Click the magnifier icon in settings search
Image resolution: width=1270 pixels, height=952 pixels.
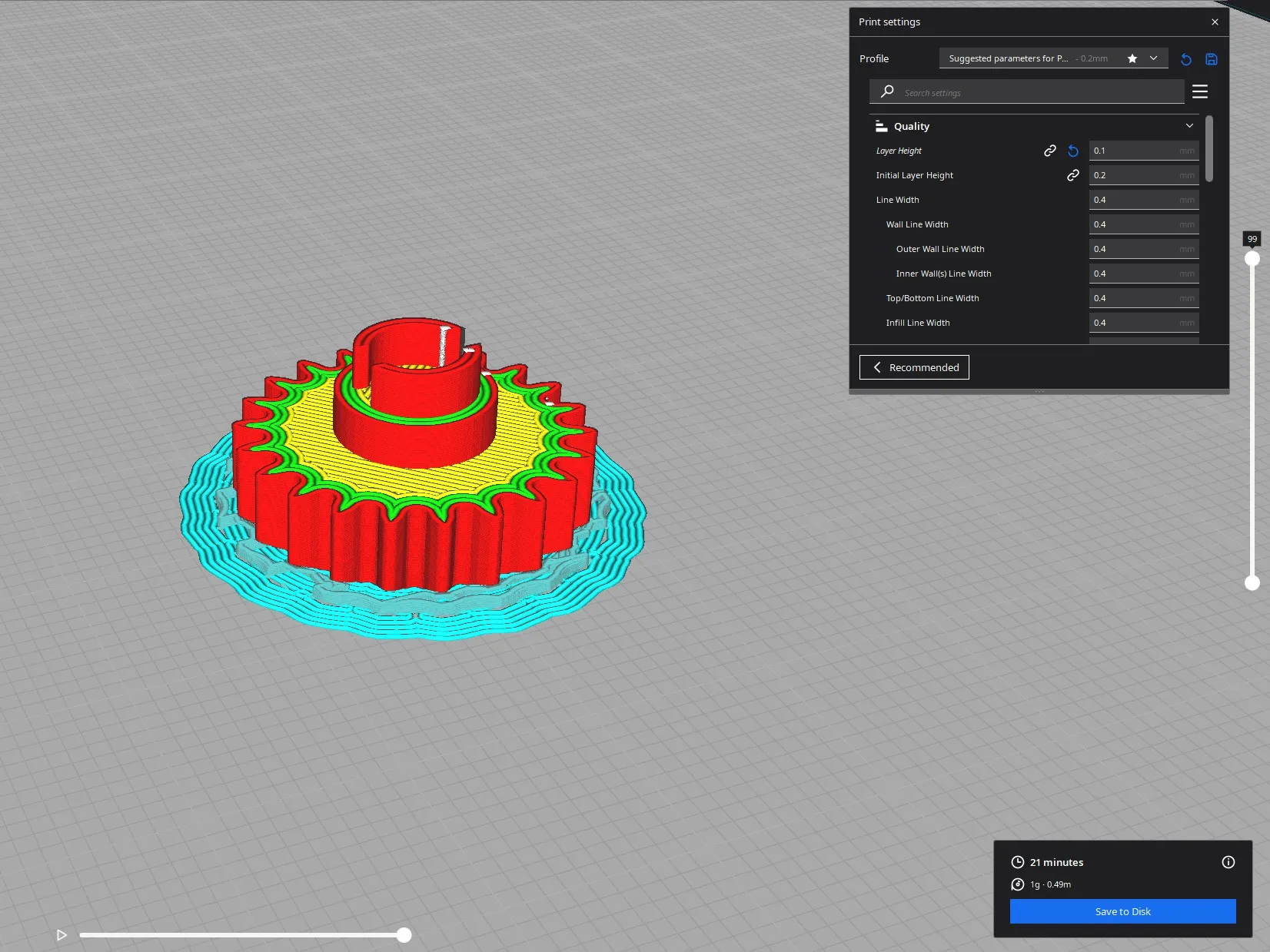[887, 92]
